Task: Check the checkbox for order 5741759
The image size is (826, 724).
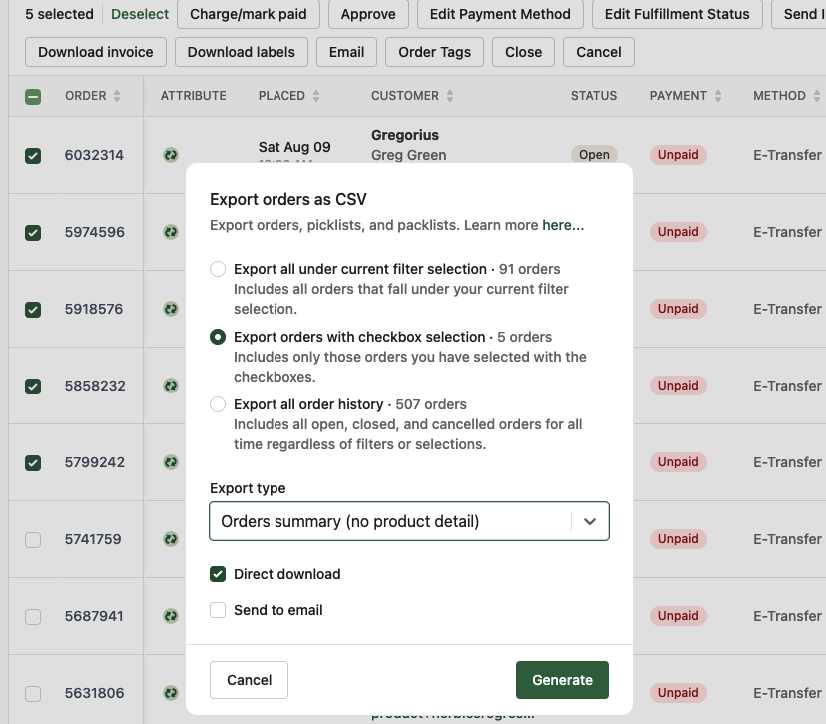Action: [33, 539]
